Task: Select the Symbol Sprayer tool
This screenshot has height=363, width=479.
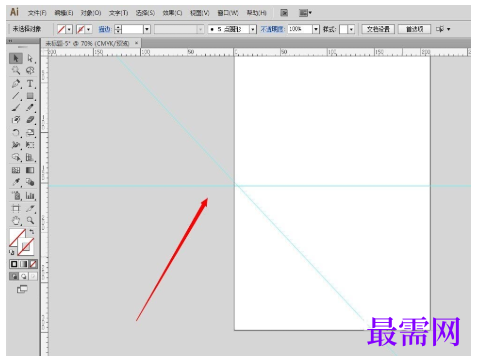Action: click(16, 195)
